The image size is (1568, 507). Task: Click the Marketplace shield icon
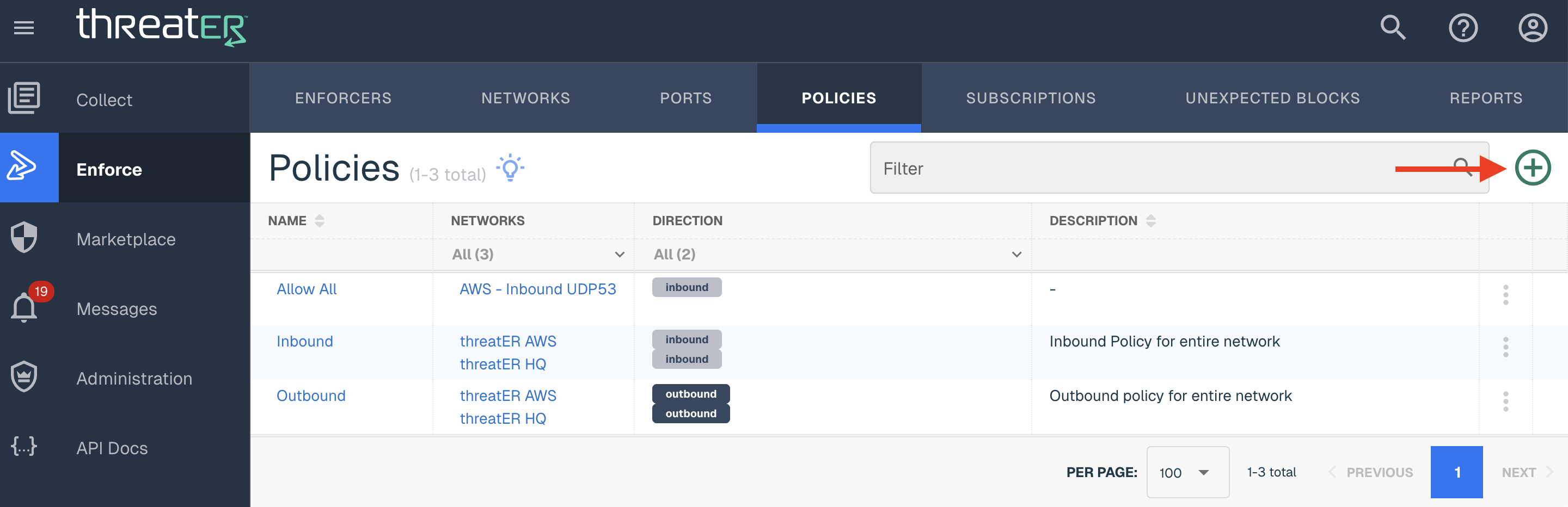[24, 237]
